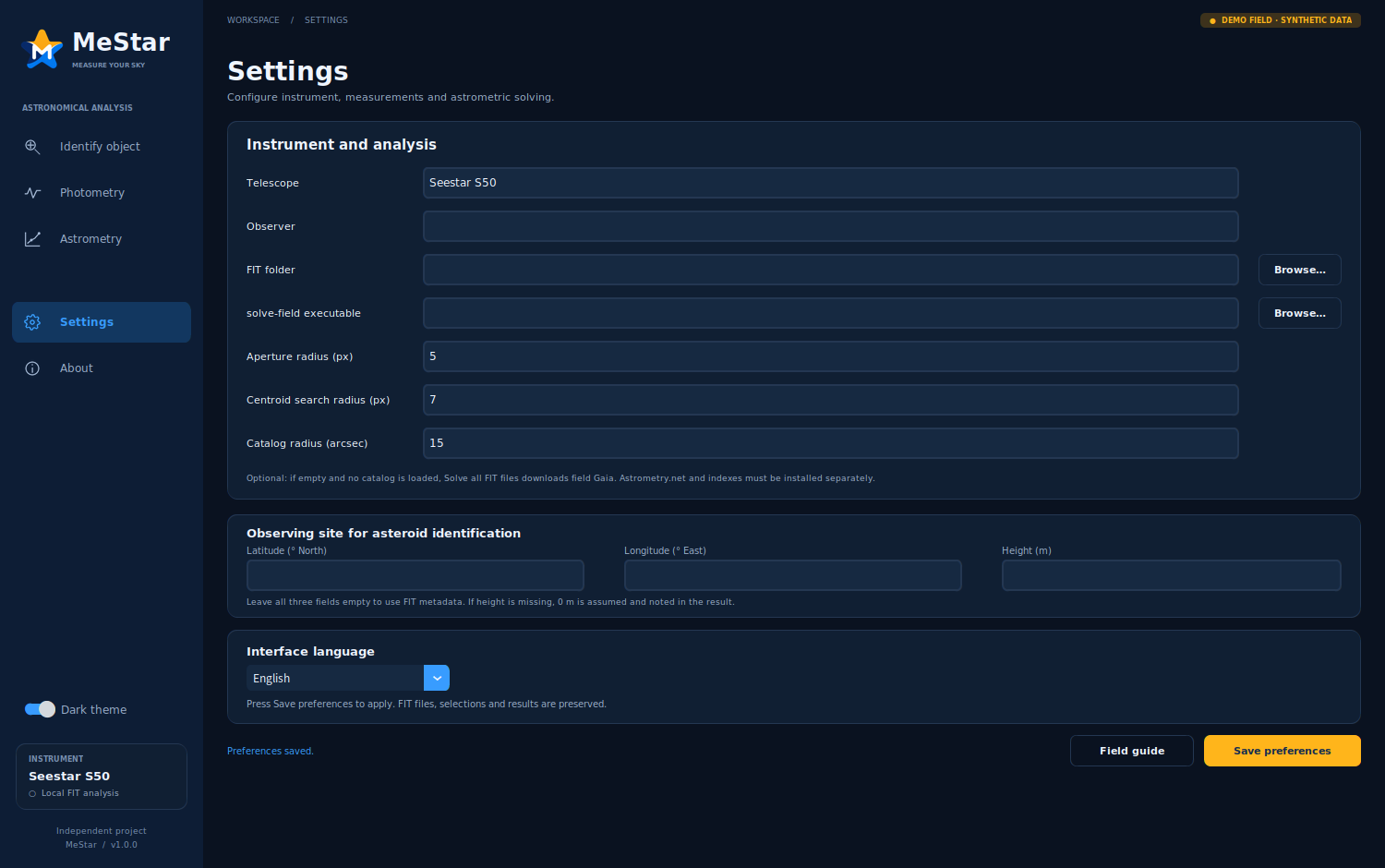
Task: Click the 'Preferences saved.' status text
Action: (271, 752)
